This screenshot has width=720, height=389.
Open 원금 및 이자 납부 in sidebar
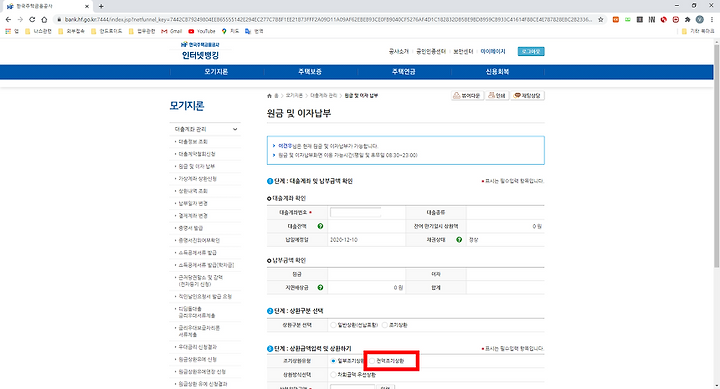(197, 166)
